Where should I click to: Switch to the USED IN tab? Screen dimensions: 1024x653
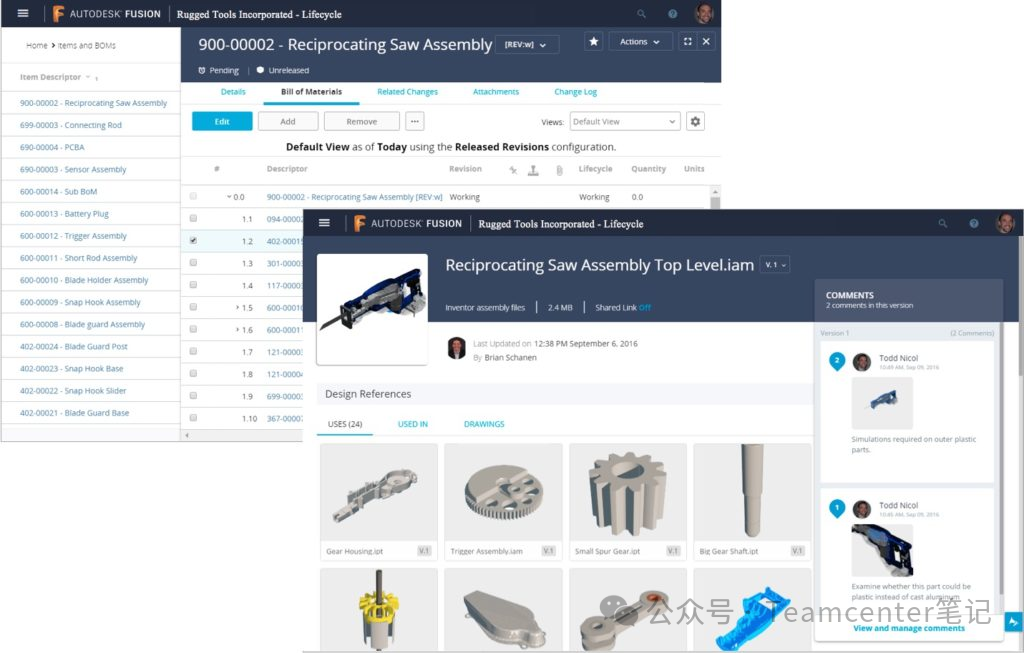(412, 424)
